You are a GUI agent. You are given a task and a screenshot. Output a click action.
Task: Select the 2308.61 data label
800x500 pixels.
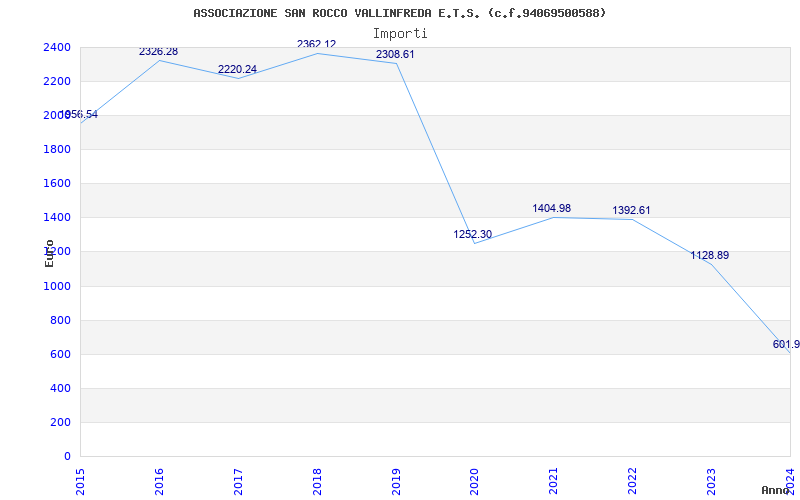pos(395,55)
